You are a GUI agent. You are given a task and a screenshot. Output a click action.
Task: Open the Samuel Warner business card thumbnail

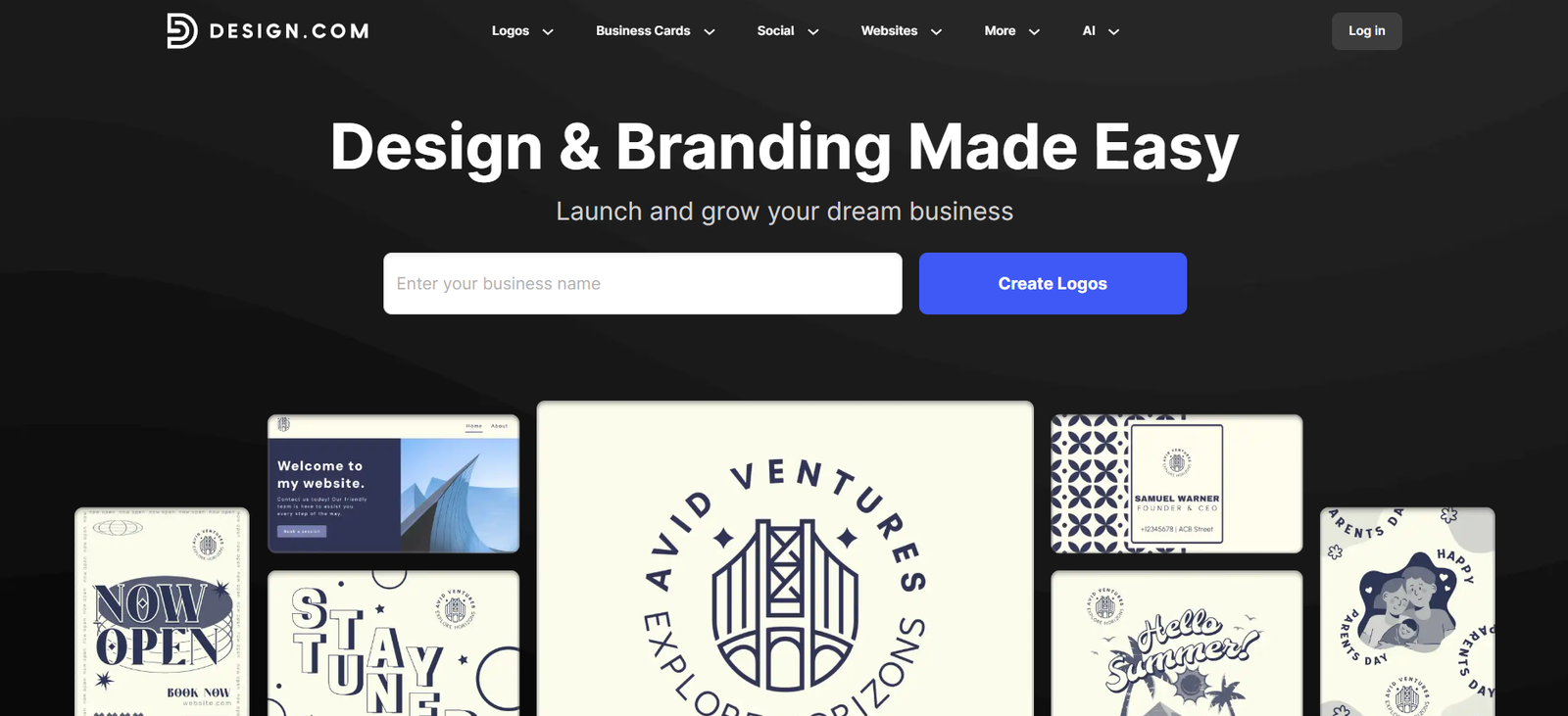pyautogui.click(x=1176, y=483)
